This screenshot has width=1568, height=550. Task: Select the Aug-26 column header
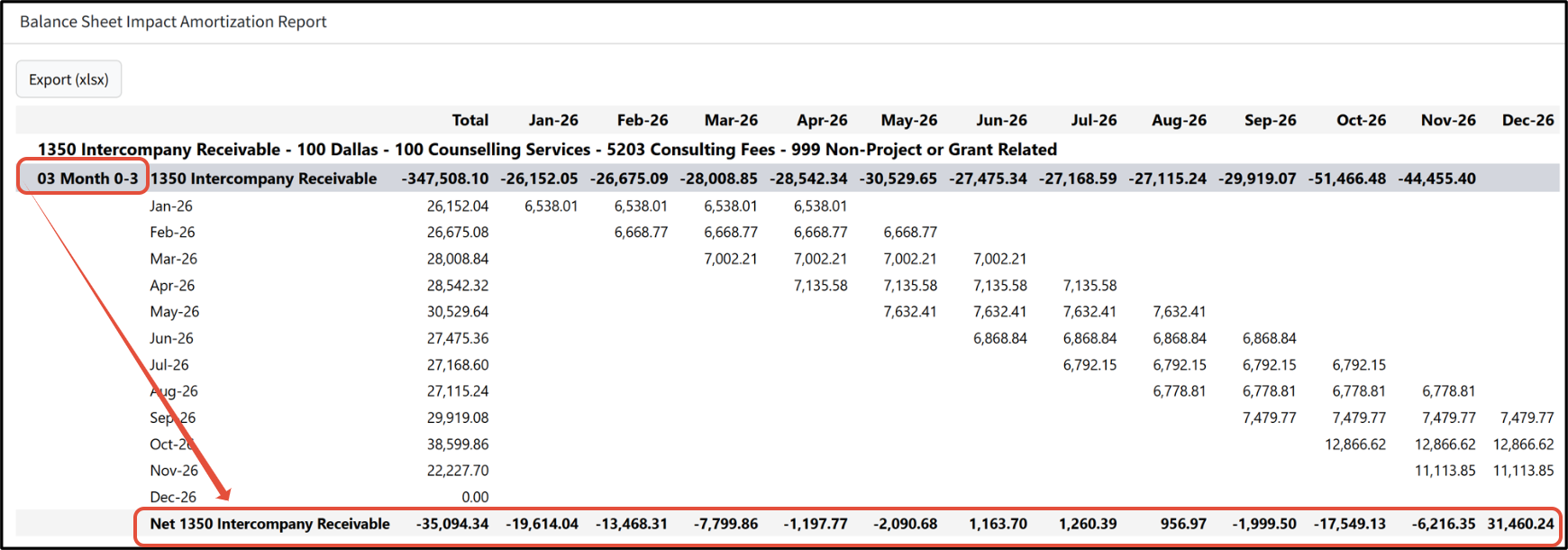[x=1179, y=120]
